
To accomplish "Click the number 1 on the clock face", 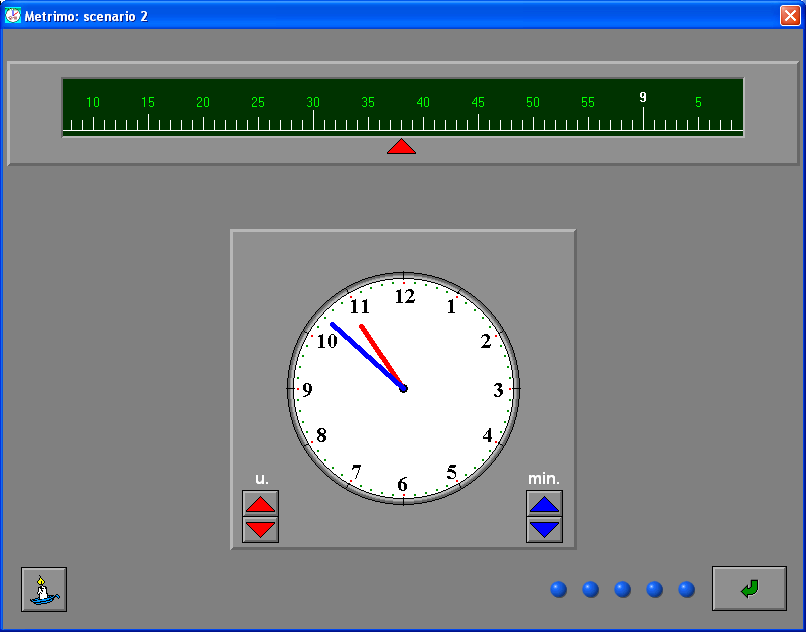I will click(451, 307).
